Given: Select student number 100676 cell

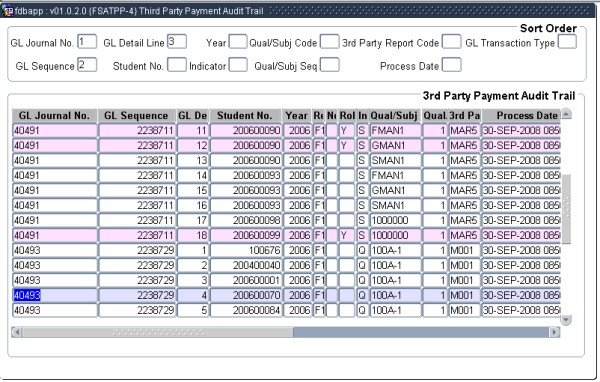Looking at the screenshot, I should 246,250.
